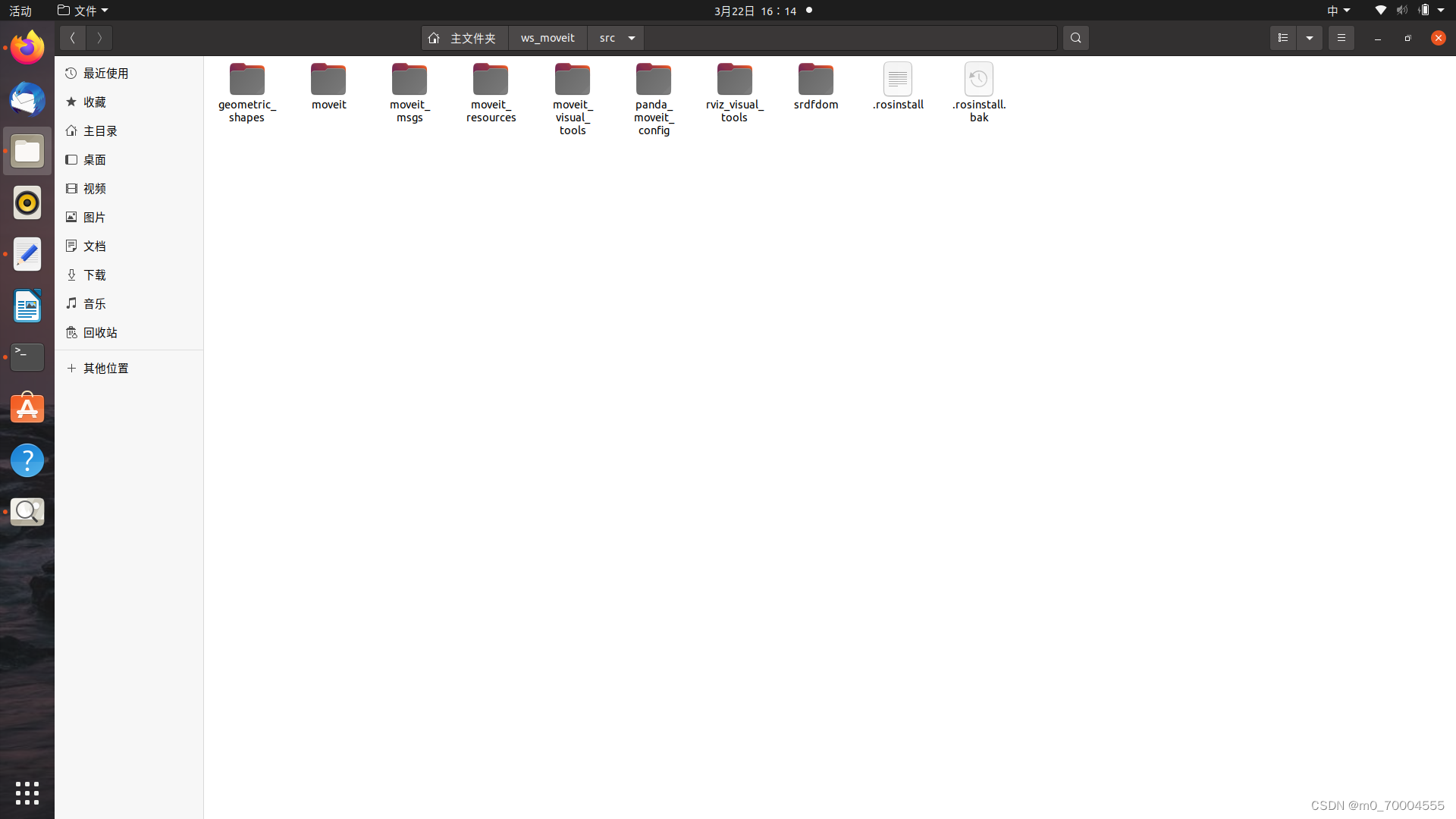Select the .rosinstall.bak backup file
The width and height of the screenshot is (1456, 819).
(979, 80)
